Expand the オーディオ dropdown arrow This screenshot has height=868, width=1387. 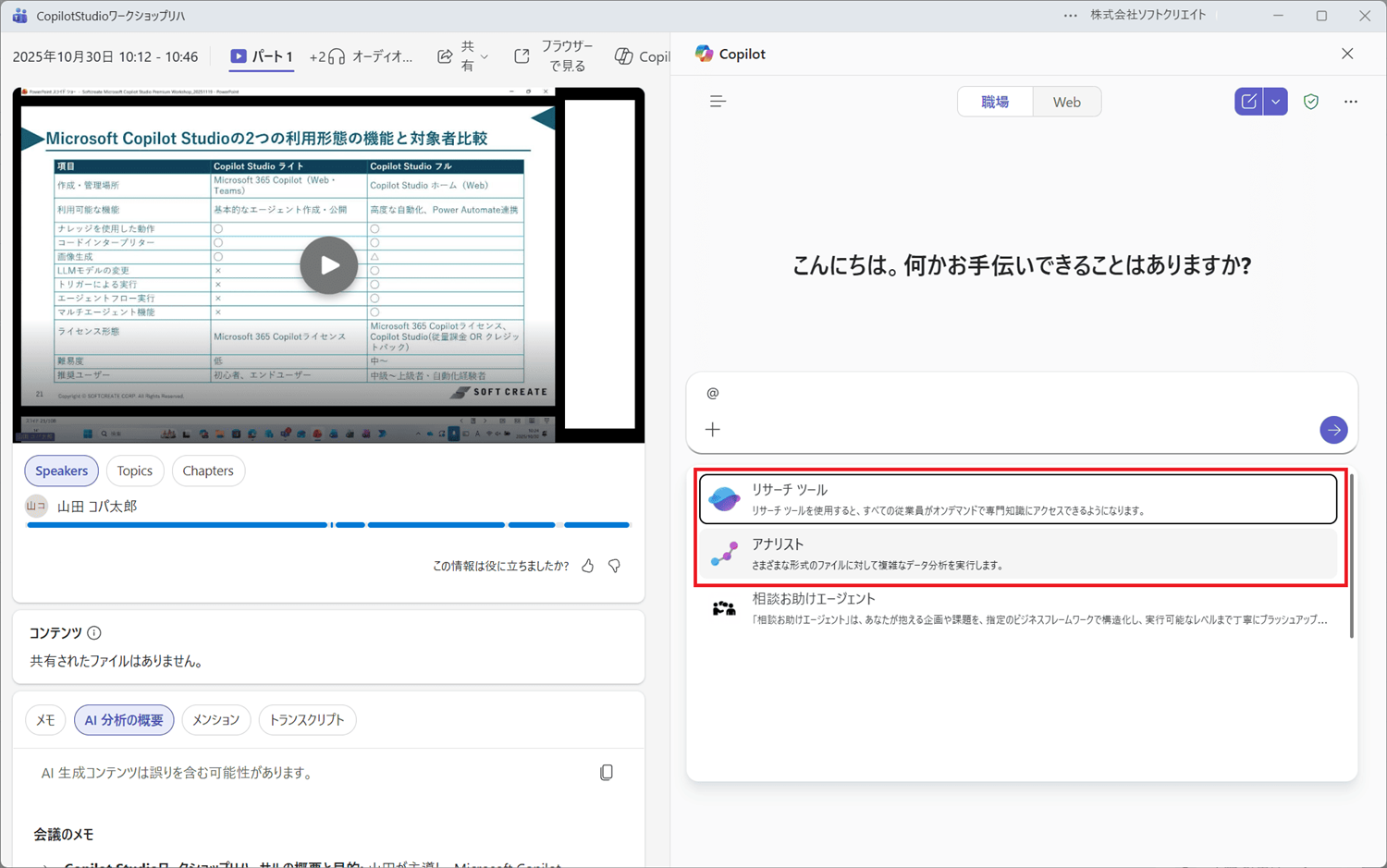click(x=407, y=55)
